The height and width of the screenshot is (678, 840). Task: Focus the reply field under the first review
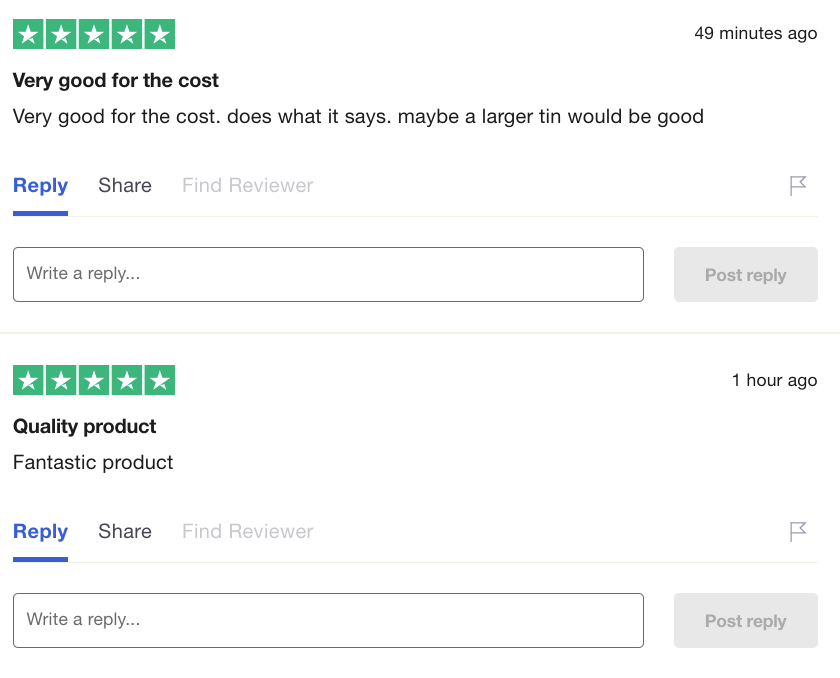328,274
